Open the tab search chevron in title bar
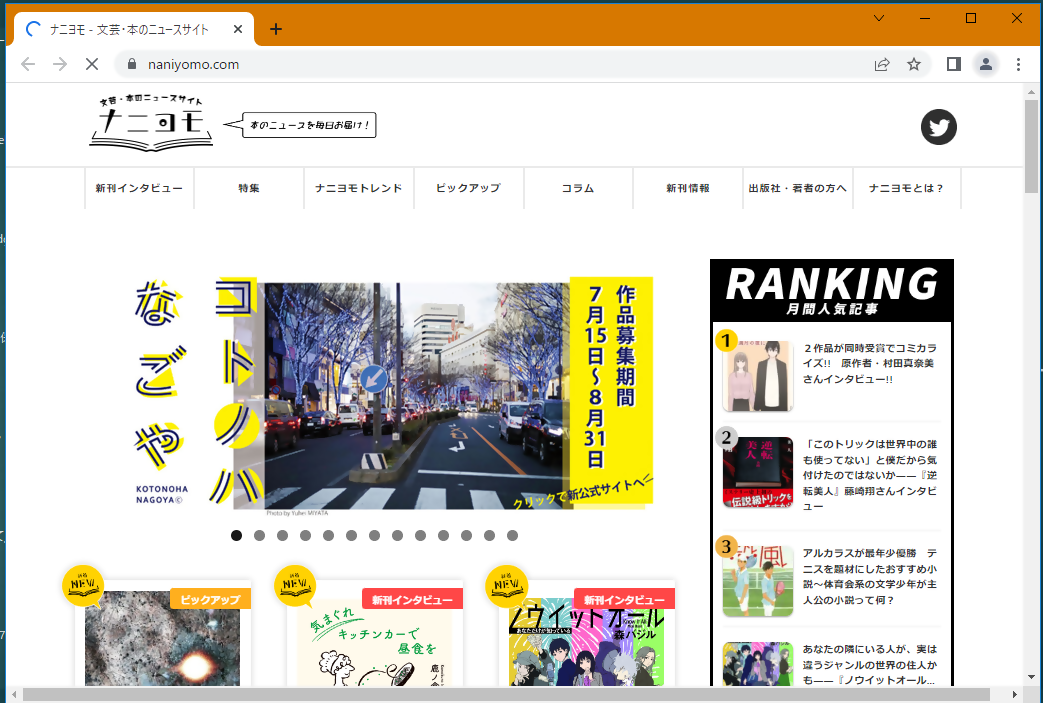This screenshot has width=1043, height=703. [879, 18]
